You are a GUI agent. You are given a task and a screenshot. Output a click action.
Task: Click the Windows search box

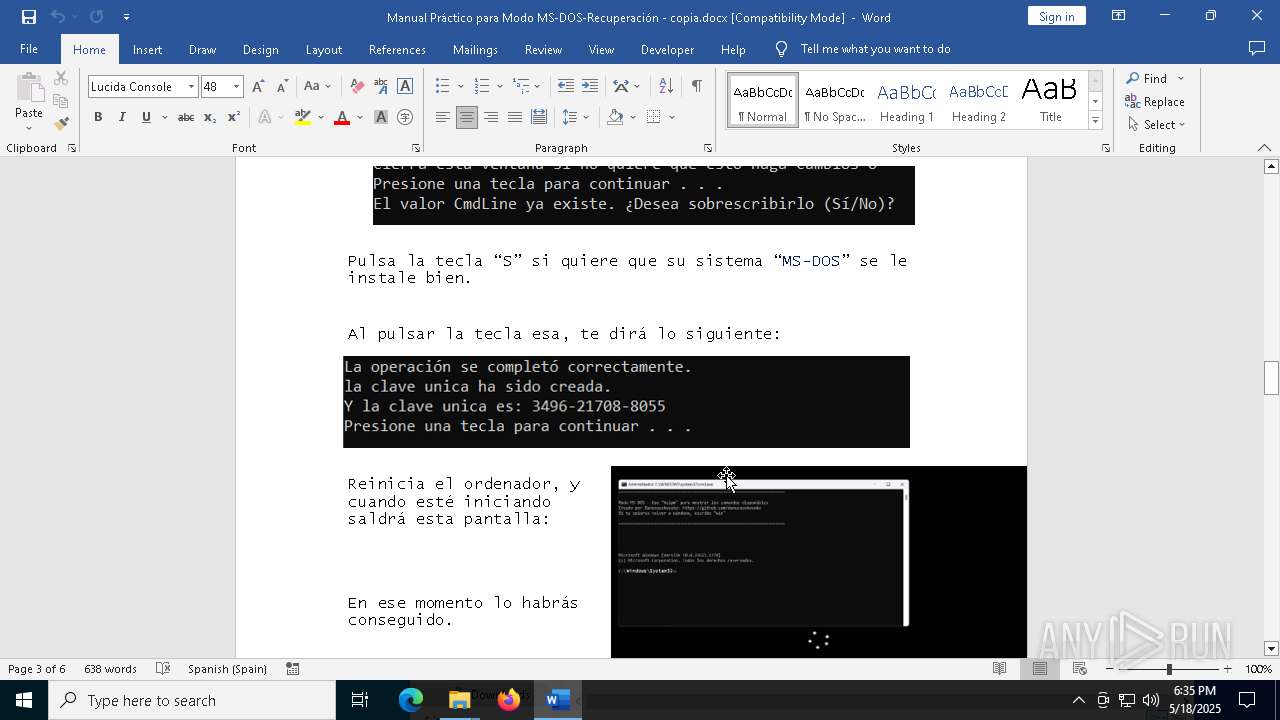192,700
